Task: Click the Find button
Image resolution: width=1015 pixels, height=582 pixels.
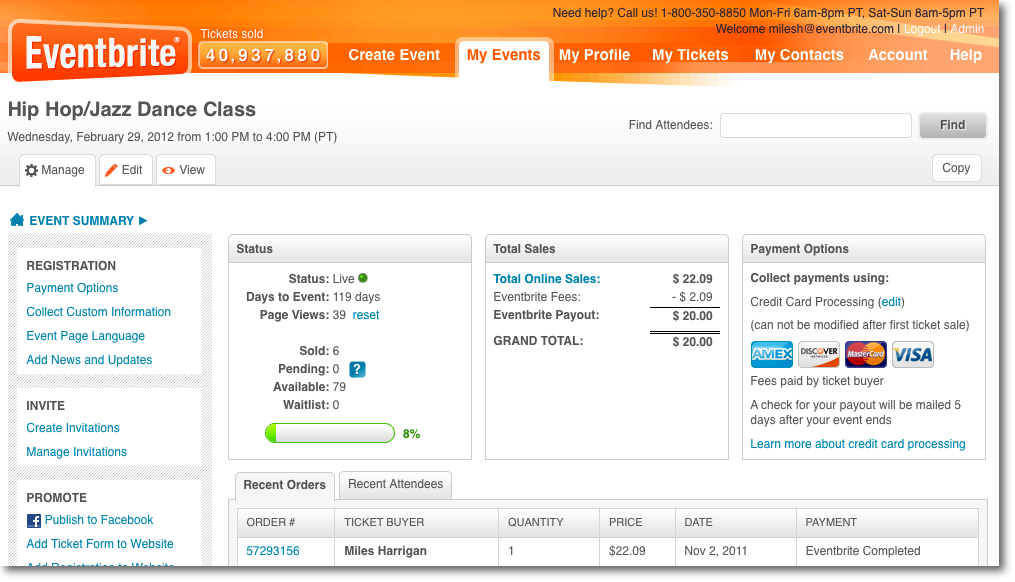Action: coord(952,125)
